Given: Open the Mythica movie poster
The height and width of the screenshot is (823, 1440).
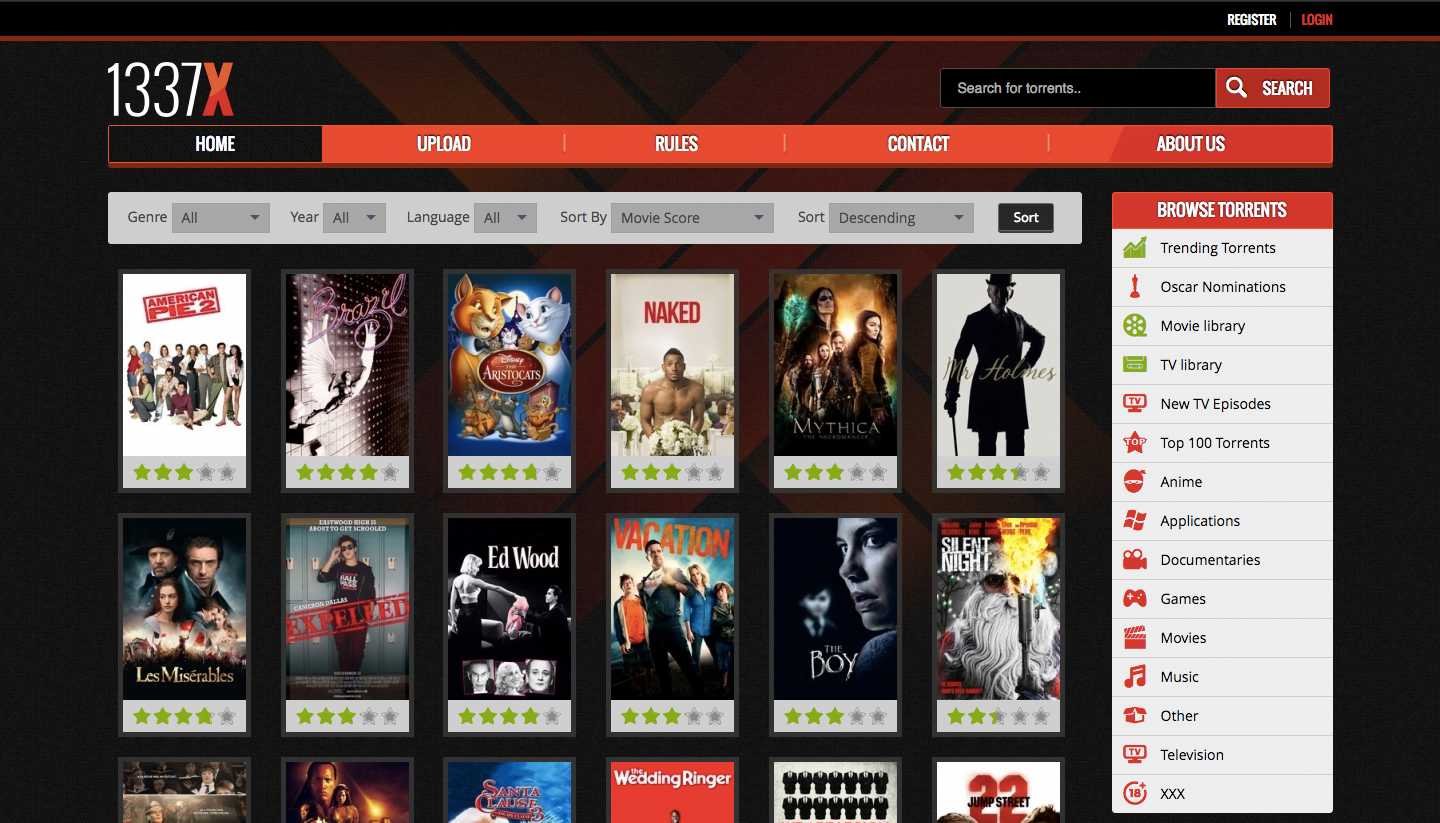Looking at the screenshot, I should click(x=835, y=365).
